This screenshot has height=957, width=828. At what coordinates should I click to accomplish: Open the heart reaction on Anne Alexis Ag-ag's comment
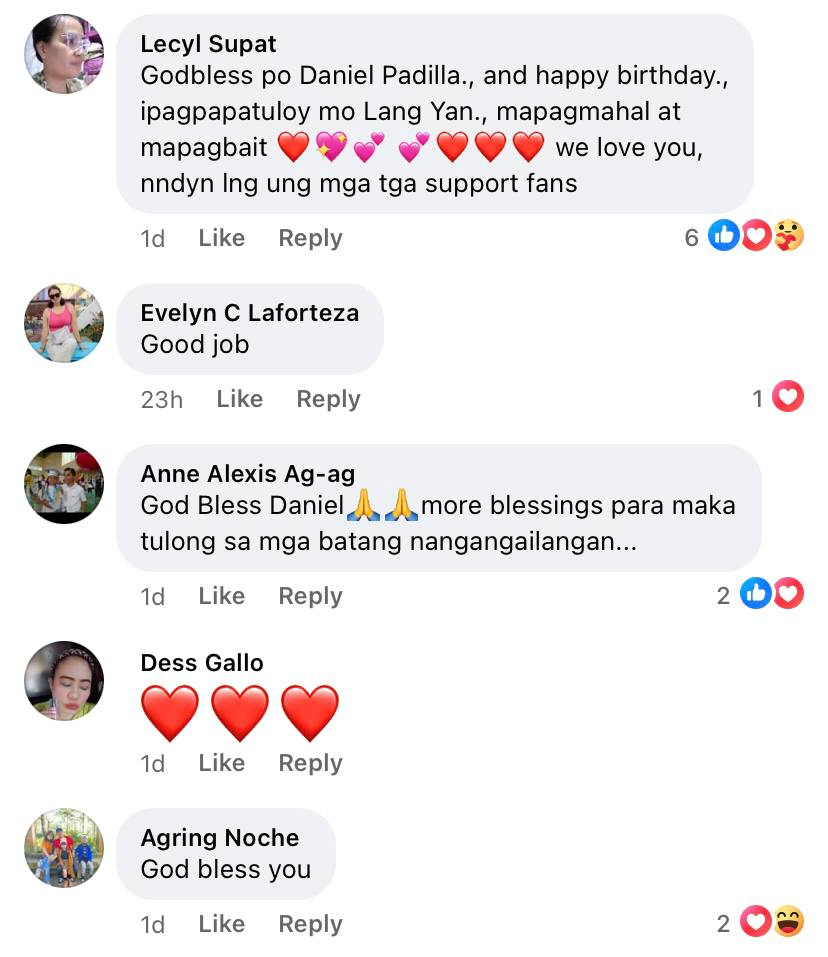pos(788,593)
